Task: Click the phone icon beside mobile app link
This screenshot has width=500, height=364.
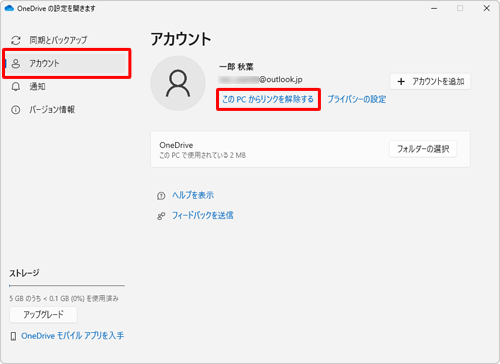Action: point(13,336)
